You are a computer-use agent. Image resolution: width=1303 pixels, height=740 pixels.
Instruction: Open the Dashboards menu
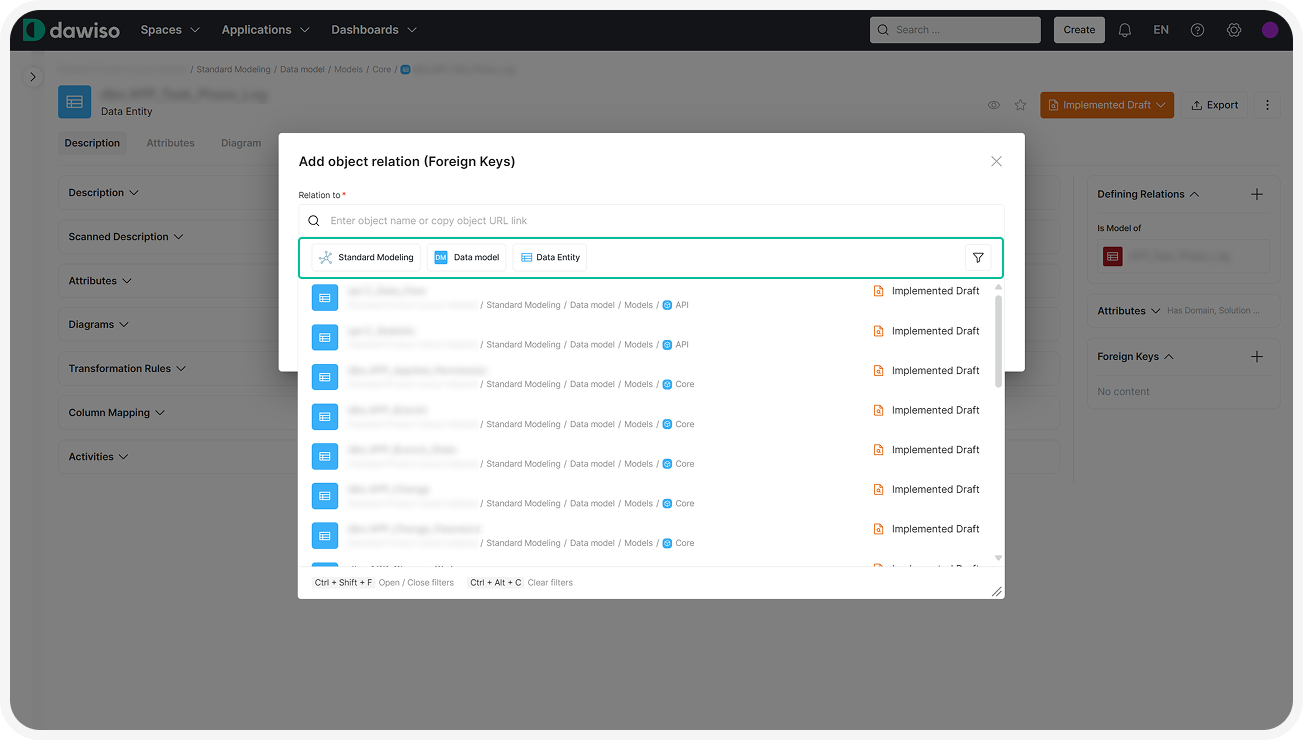point(374,30)
